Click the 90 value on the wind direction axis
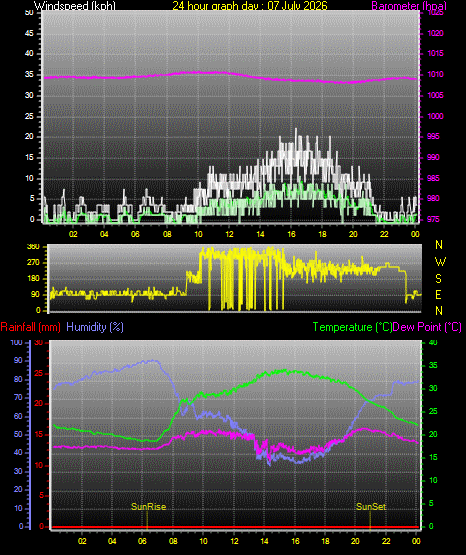 [35, 294]
